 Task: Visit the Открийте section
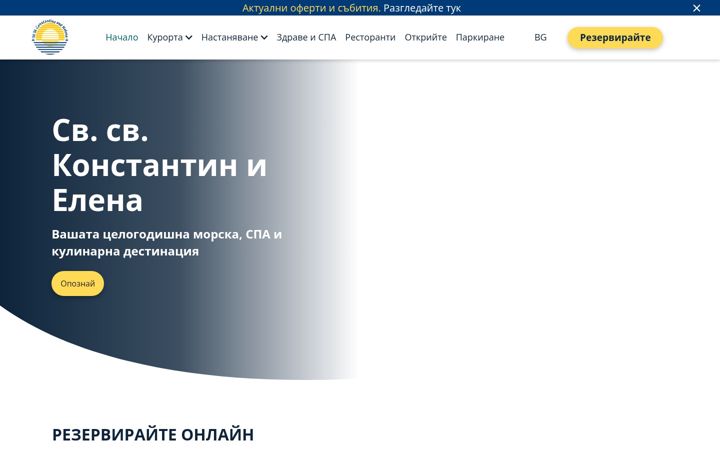point(426,37)
